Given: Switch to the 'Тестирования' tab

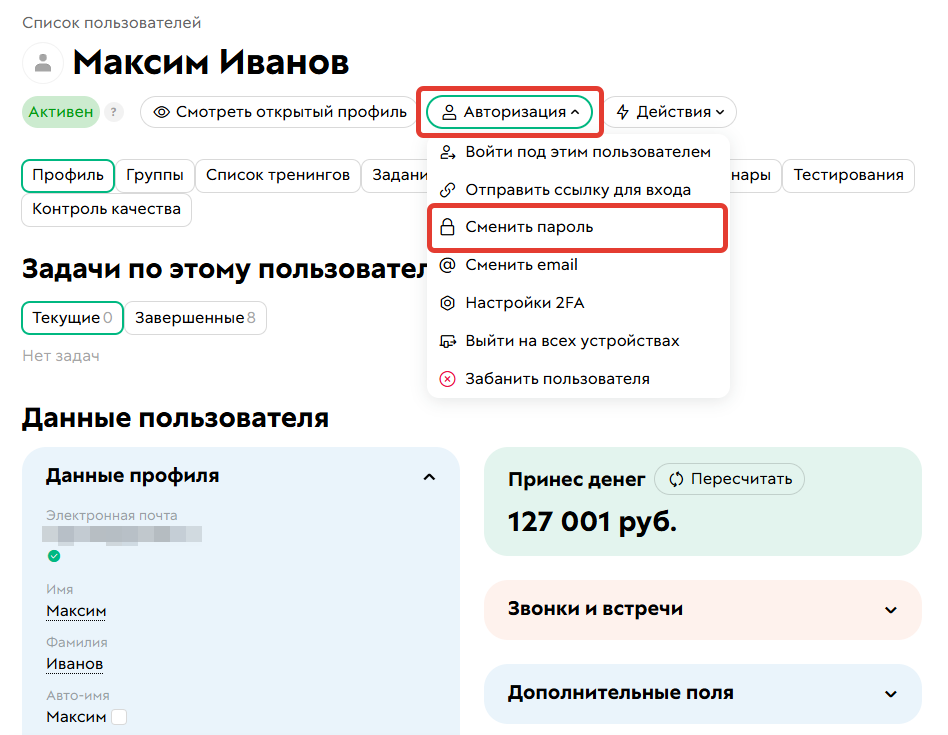Looking at the screenshot, I should pos(848,176).
